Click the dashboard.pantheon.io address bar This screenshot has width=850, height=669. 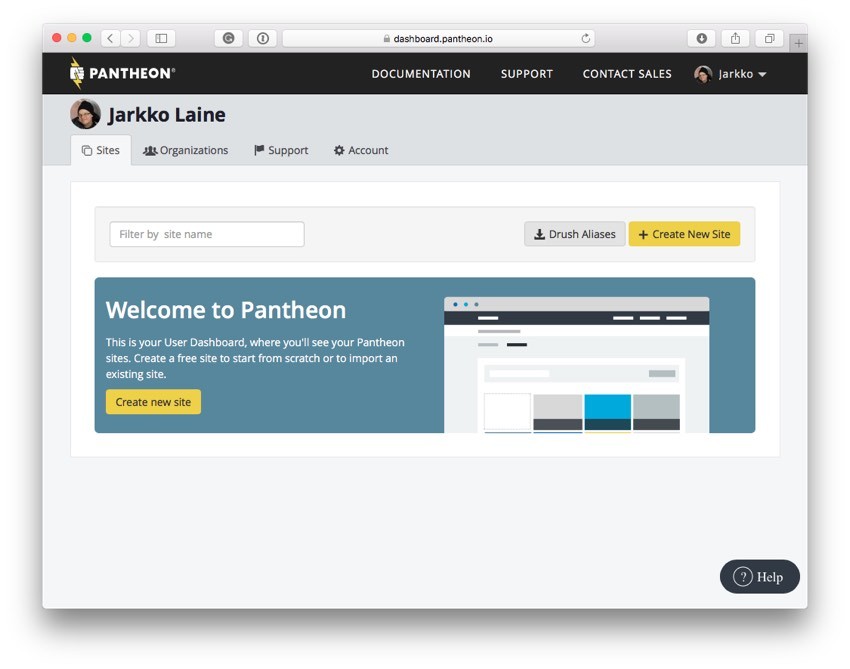[439, 38]
